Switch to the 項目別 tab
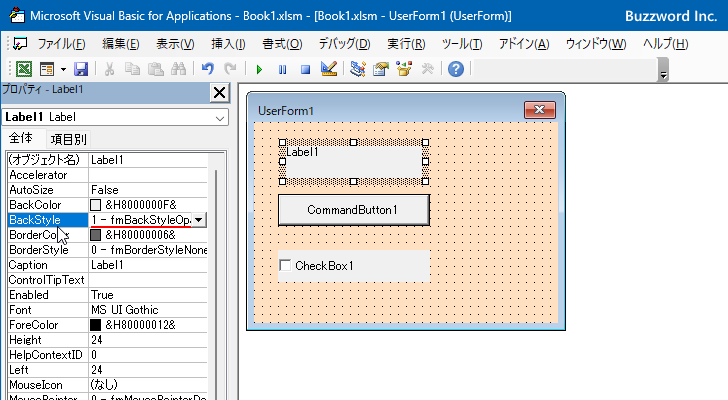Viewport: 728px width, 400px height. coord(68,139)
